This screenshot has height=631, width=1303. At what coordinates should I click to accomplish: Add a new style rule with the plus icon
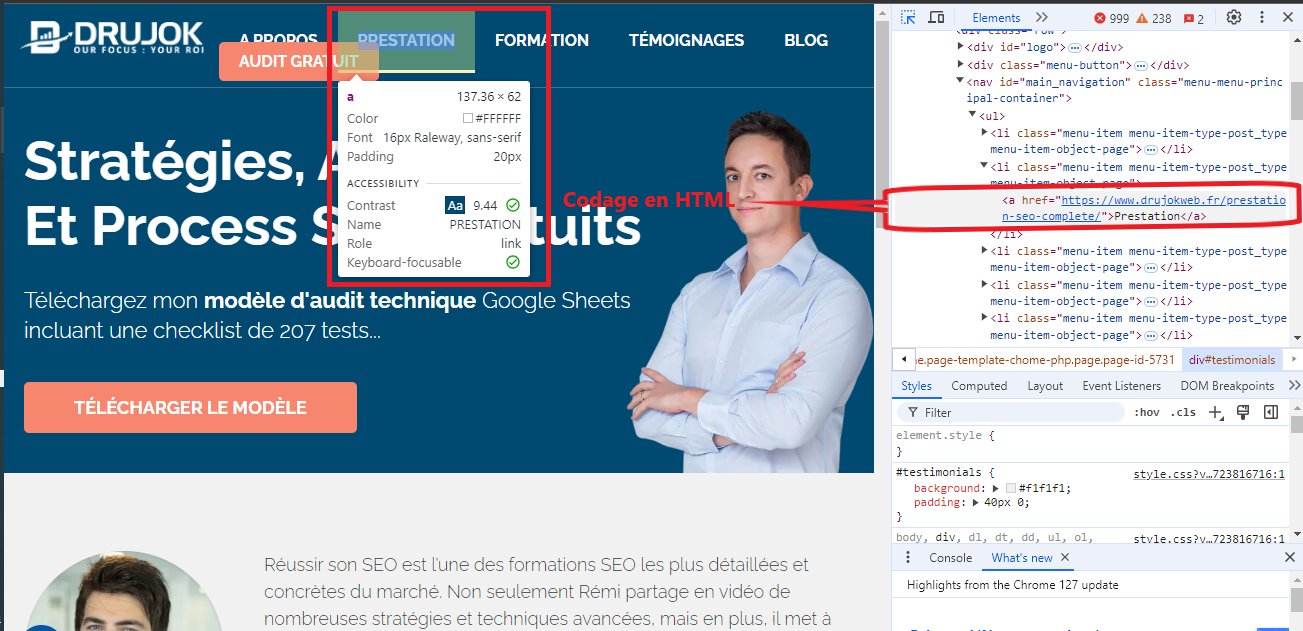coord(1216,412)
